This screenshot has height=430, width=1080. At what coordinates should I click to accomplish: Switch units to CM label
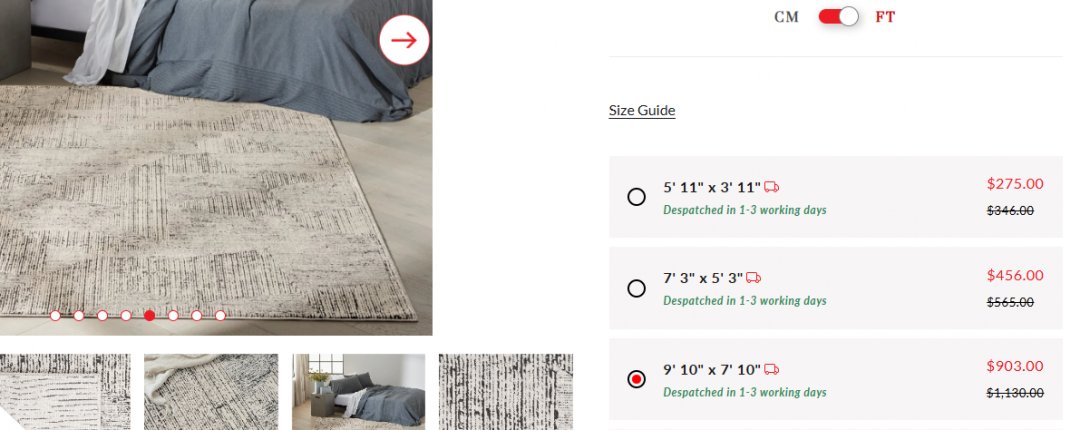point(787,17)
